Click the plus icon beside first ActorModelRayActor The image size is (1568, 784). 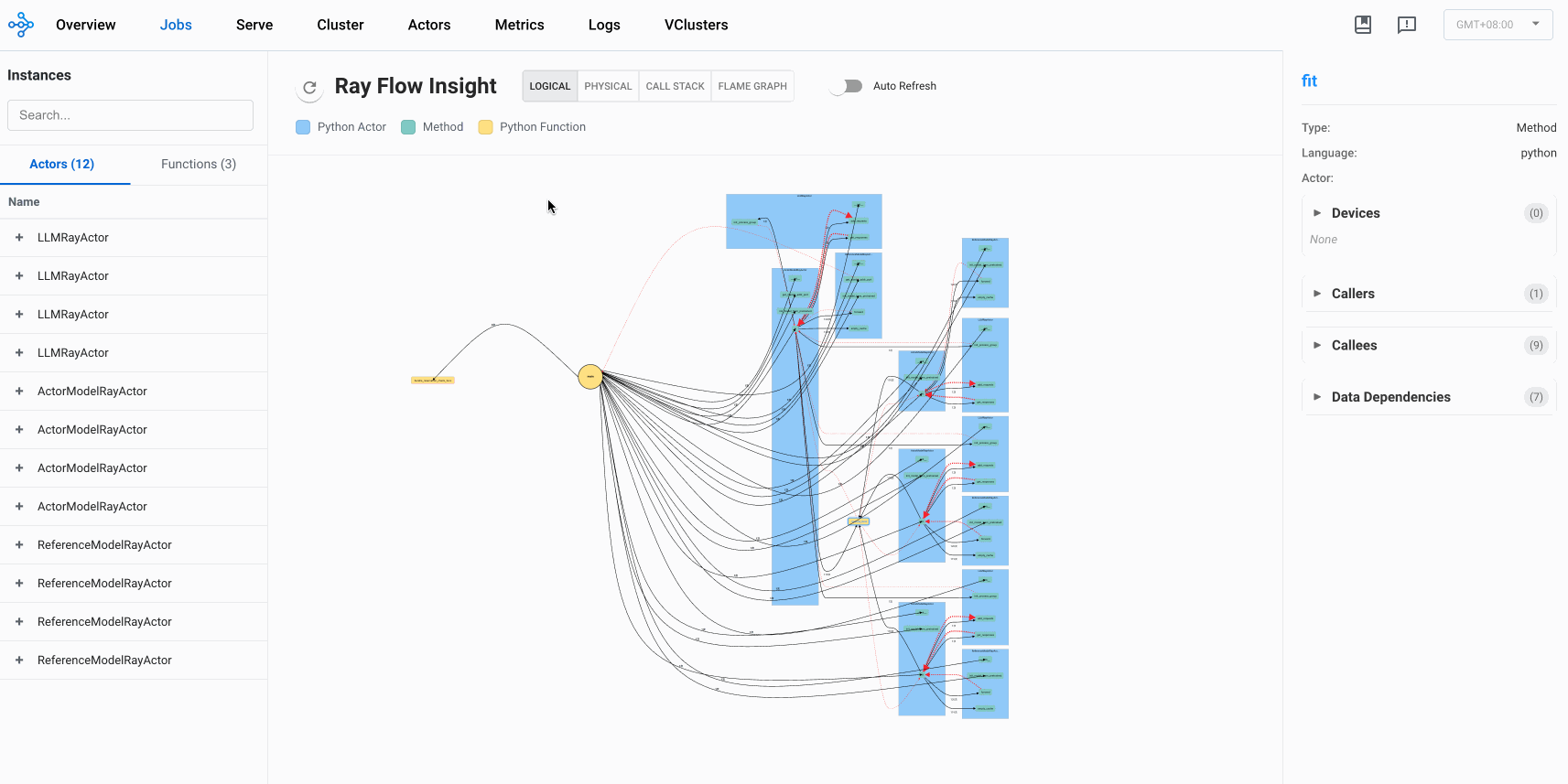tap(19, 392)
